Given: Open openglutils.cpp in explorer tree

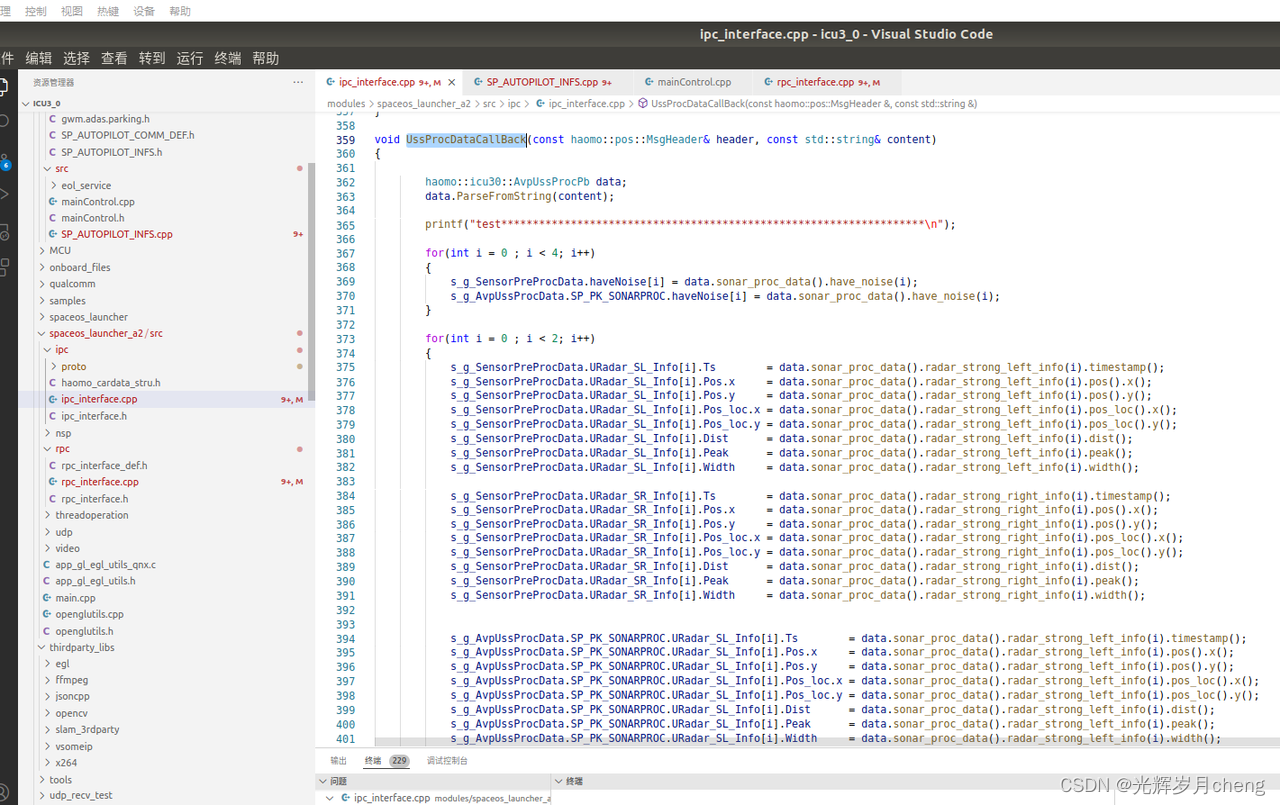Looking at the screenshot, I should pyautogui.click(x=165, y=614).
